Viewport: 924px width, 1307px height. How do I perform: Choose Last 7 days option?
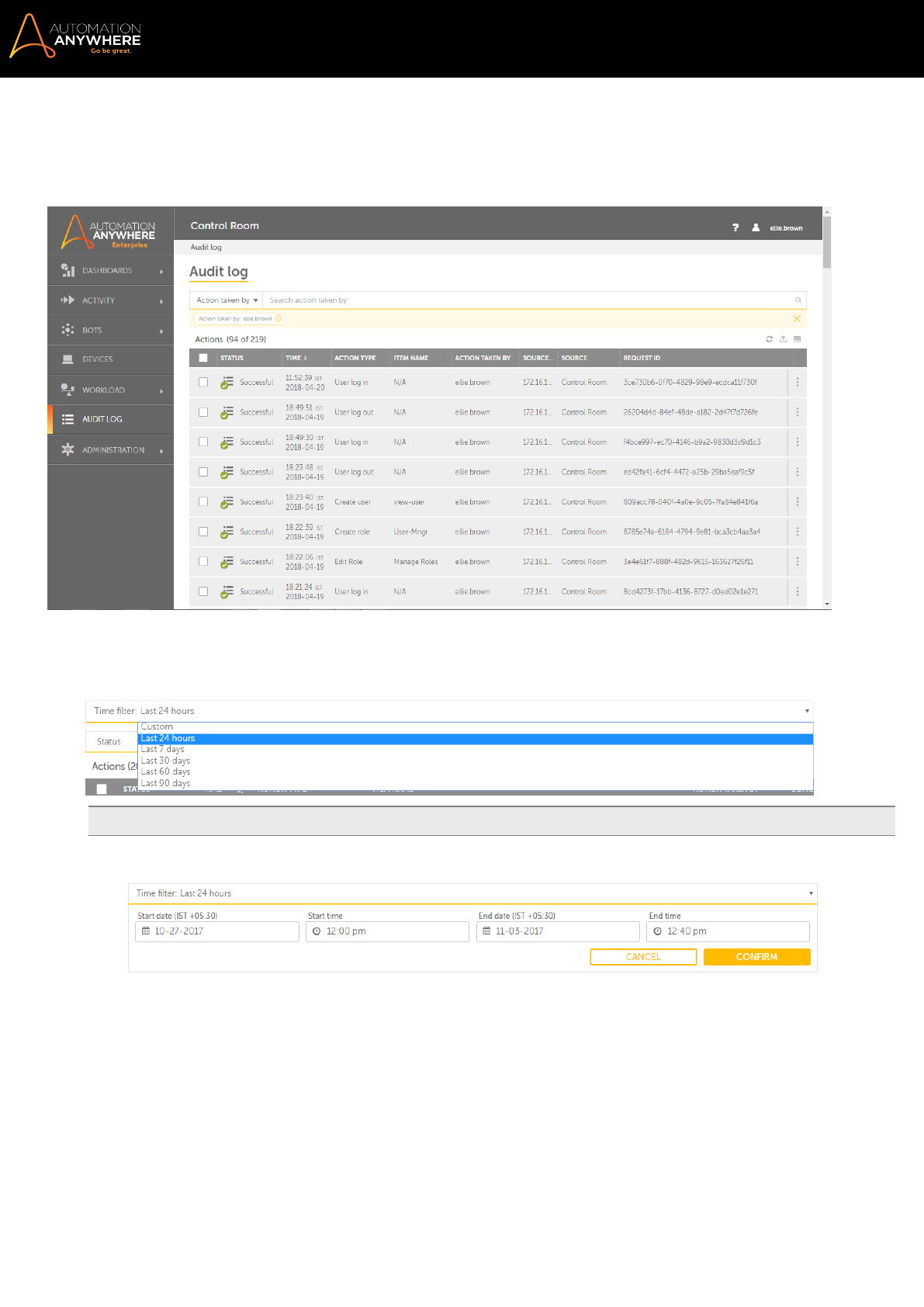click(x=476, y=750)
